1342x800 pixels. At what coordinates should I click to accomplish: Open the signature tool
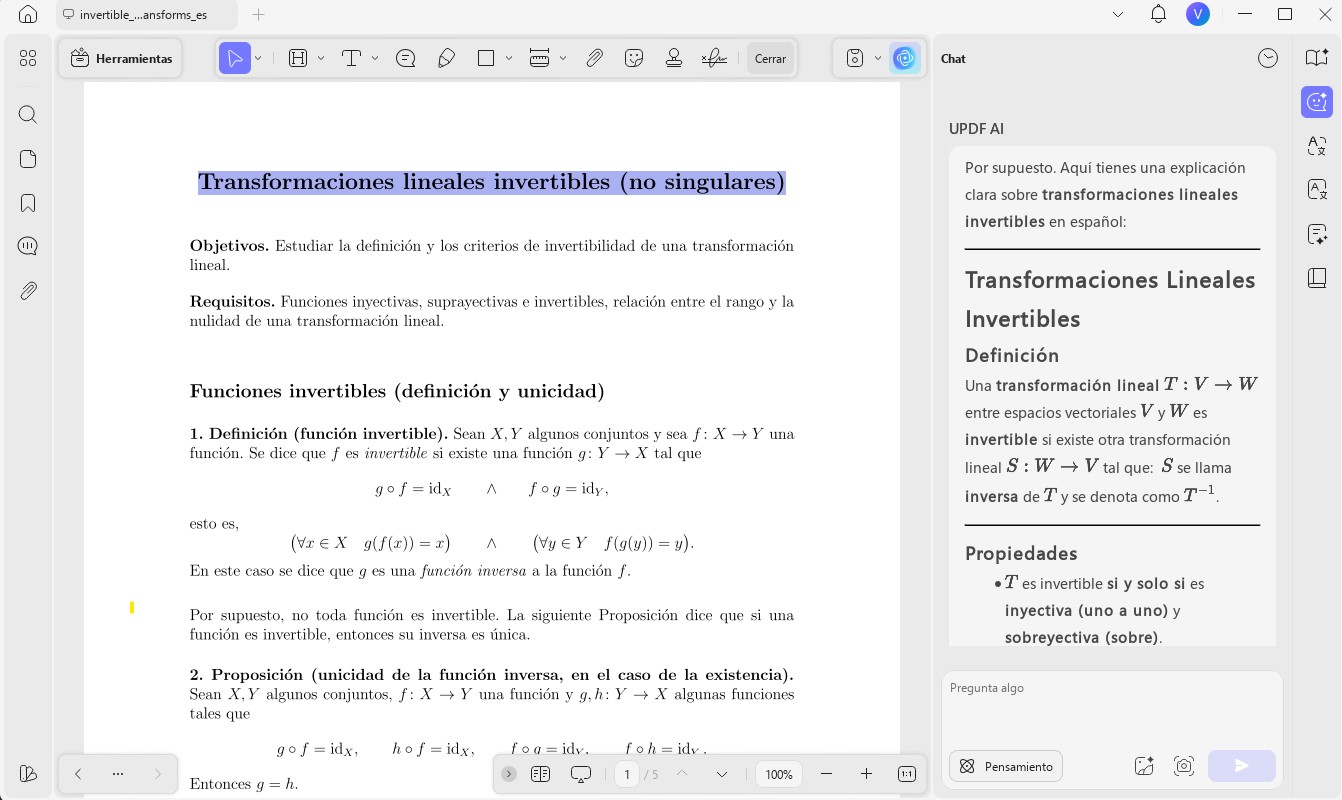point(714,58)
